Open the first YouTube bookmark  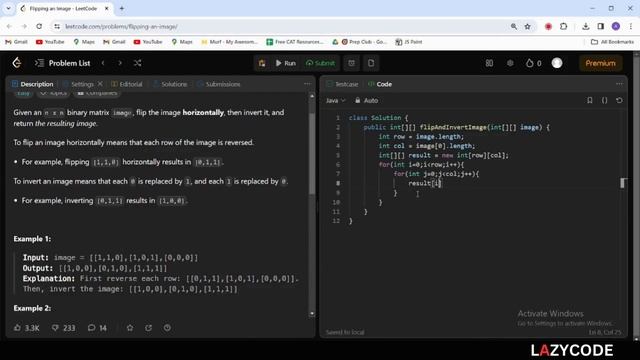tap(50, 42)
